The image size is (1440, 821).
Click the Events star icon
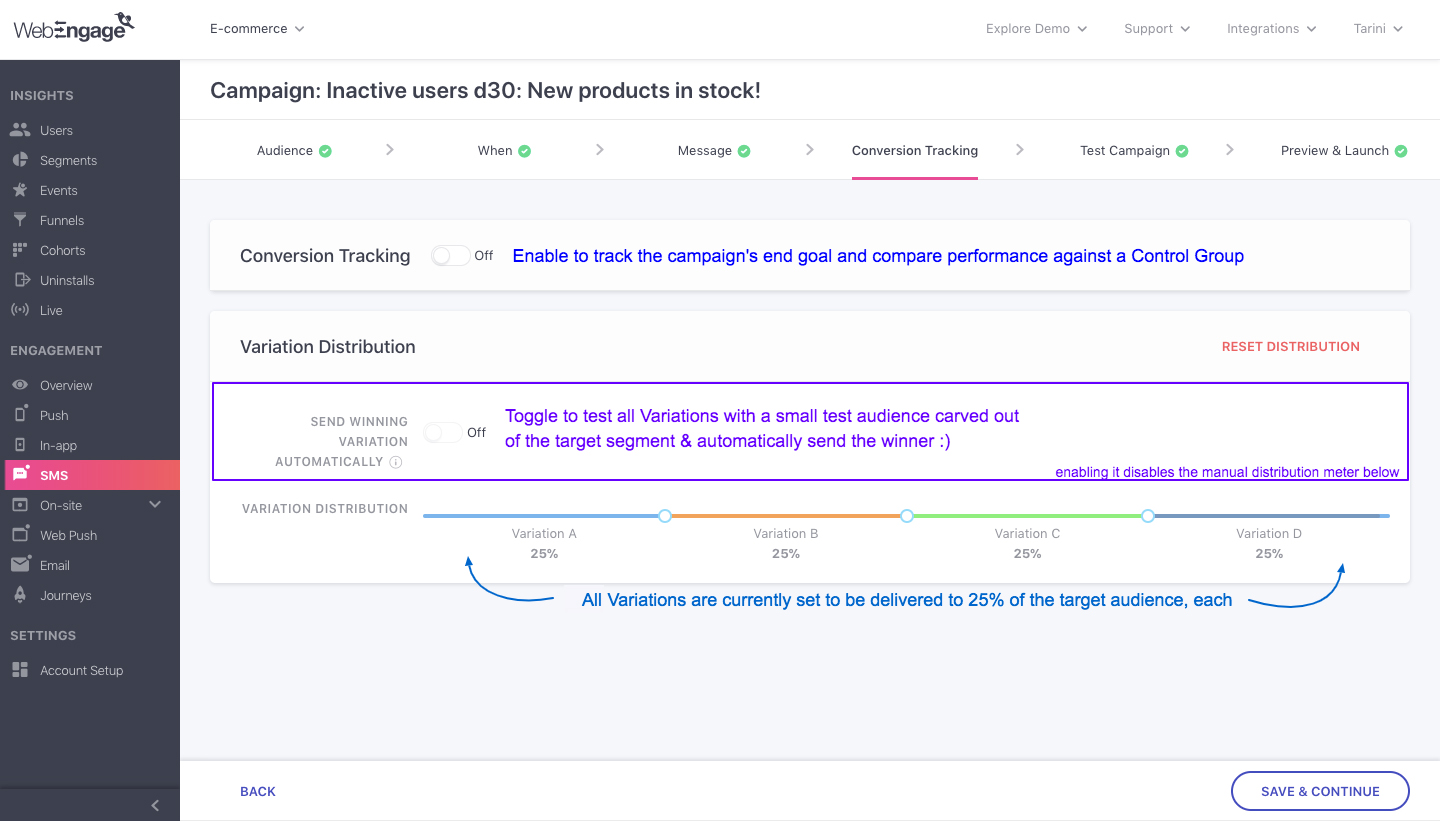click(20, 190)
